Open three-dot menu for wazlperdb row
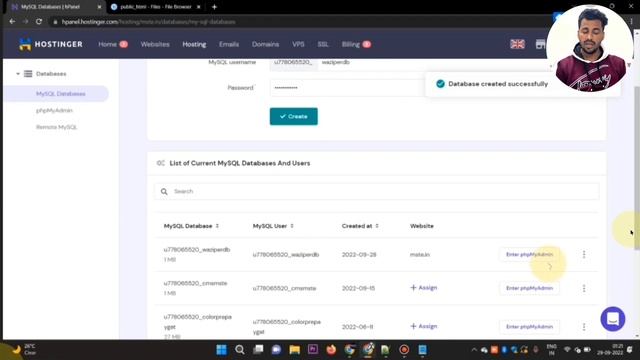640x360 pixels. 584,254
